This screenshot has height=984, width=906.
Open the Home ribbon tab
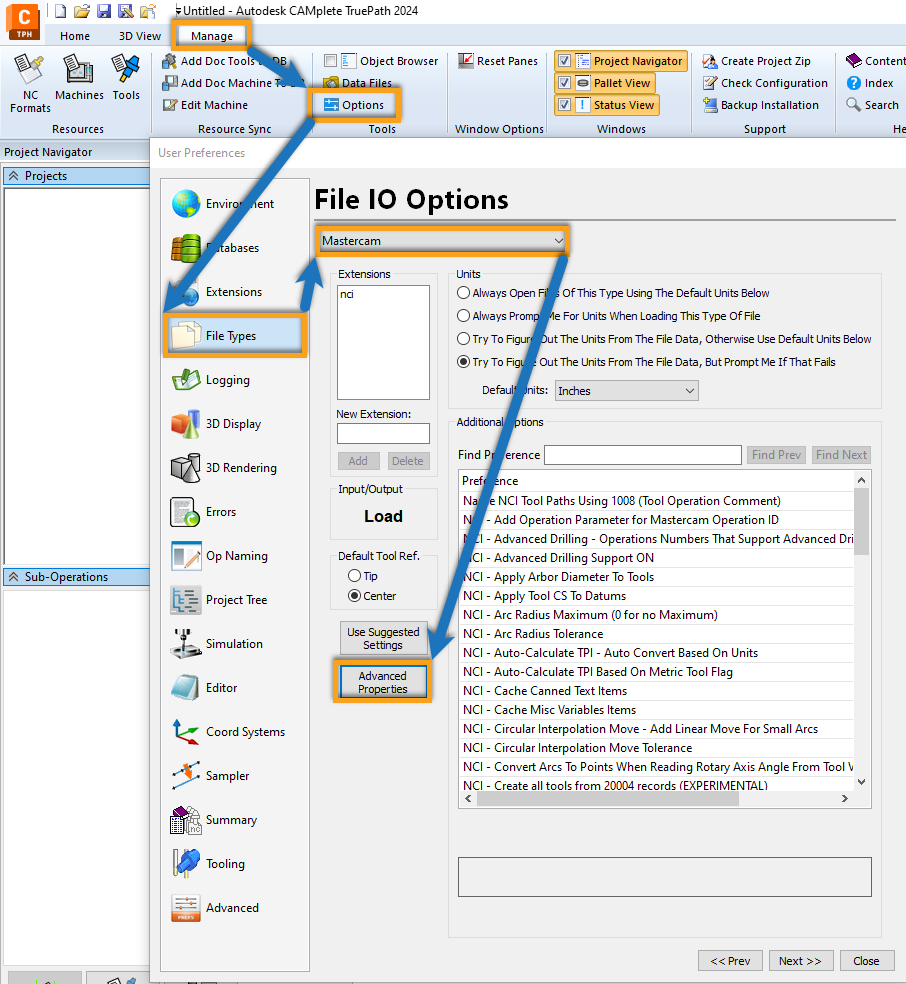click(75, 36)
